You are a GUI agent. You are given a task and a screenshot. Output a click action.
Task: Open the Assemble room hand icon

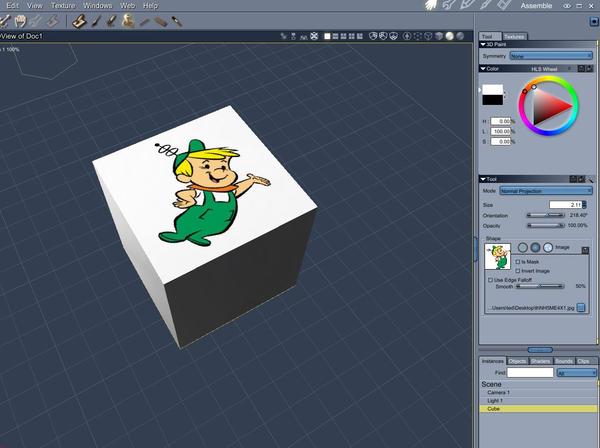pos(431,5)
